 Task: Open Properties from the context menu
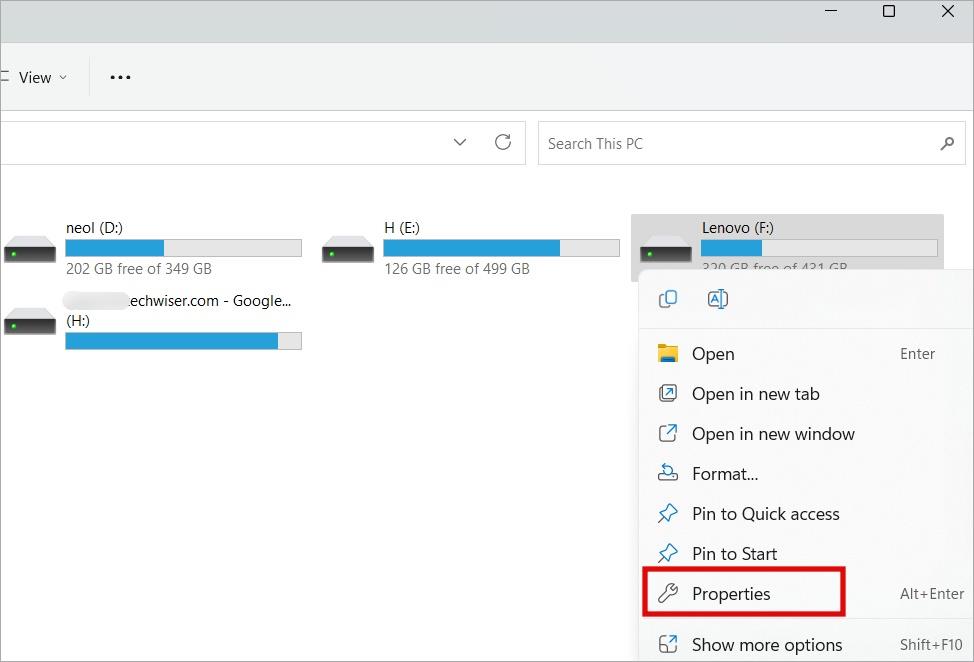[804, 594]
